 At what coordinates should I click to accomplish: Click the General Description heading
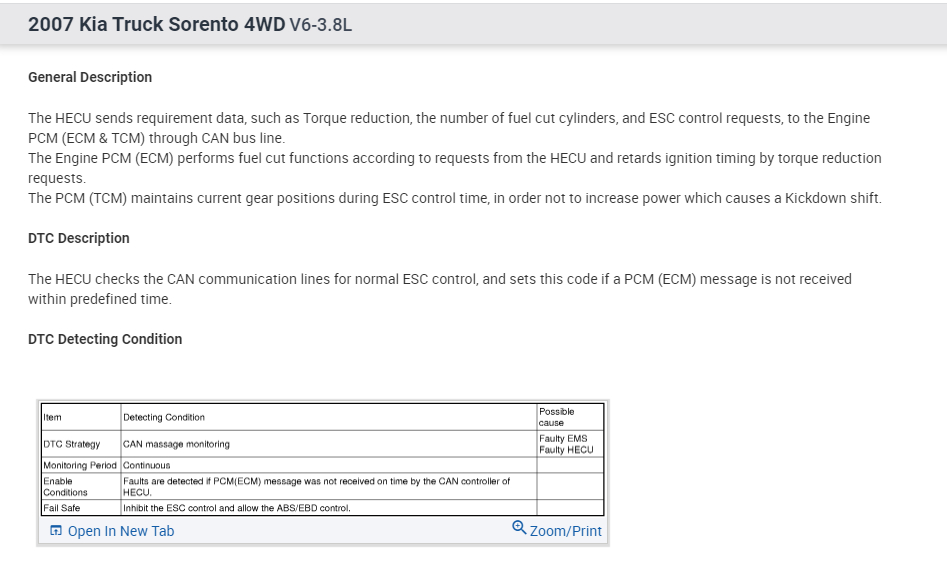(90, 77)
